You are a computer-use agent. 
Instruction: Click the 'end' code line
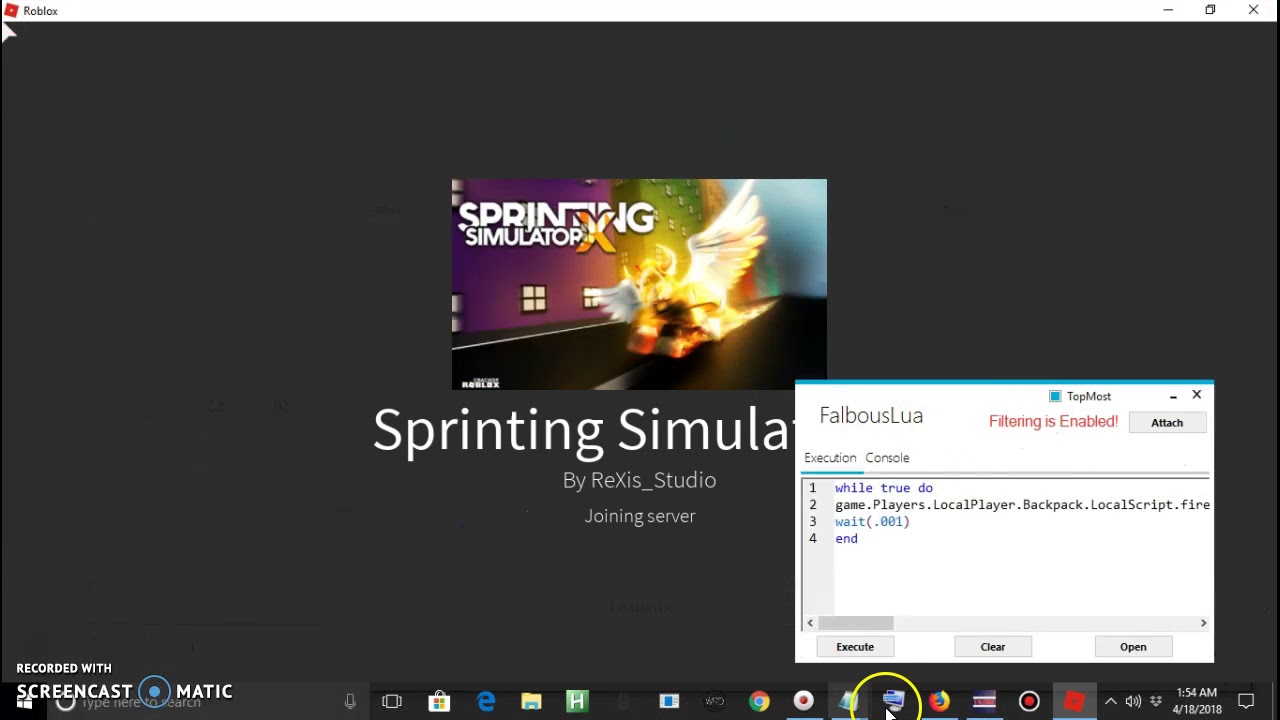pos(846,539)
